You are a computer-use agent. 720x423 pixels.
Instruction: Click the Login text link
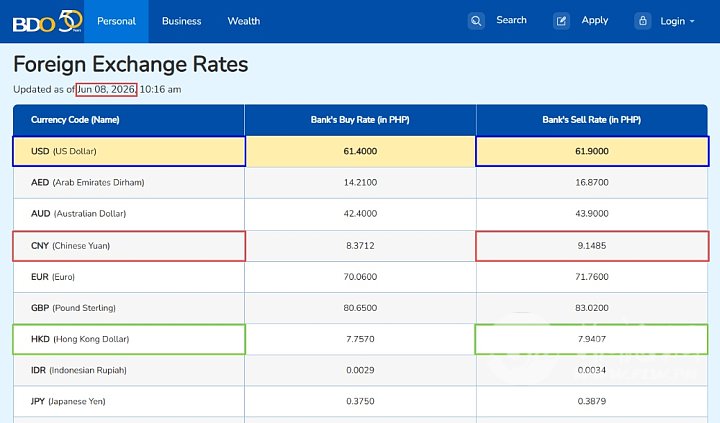673,21
